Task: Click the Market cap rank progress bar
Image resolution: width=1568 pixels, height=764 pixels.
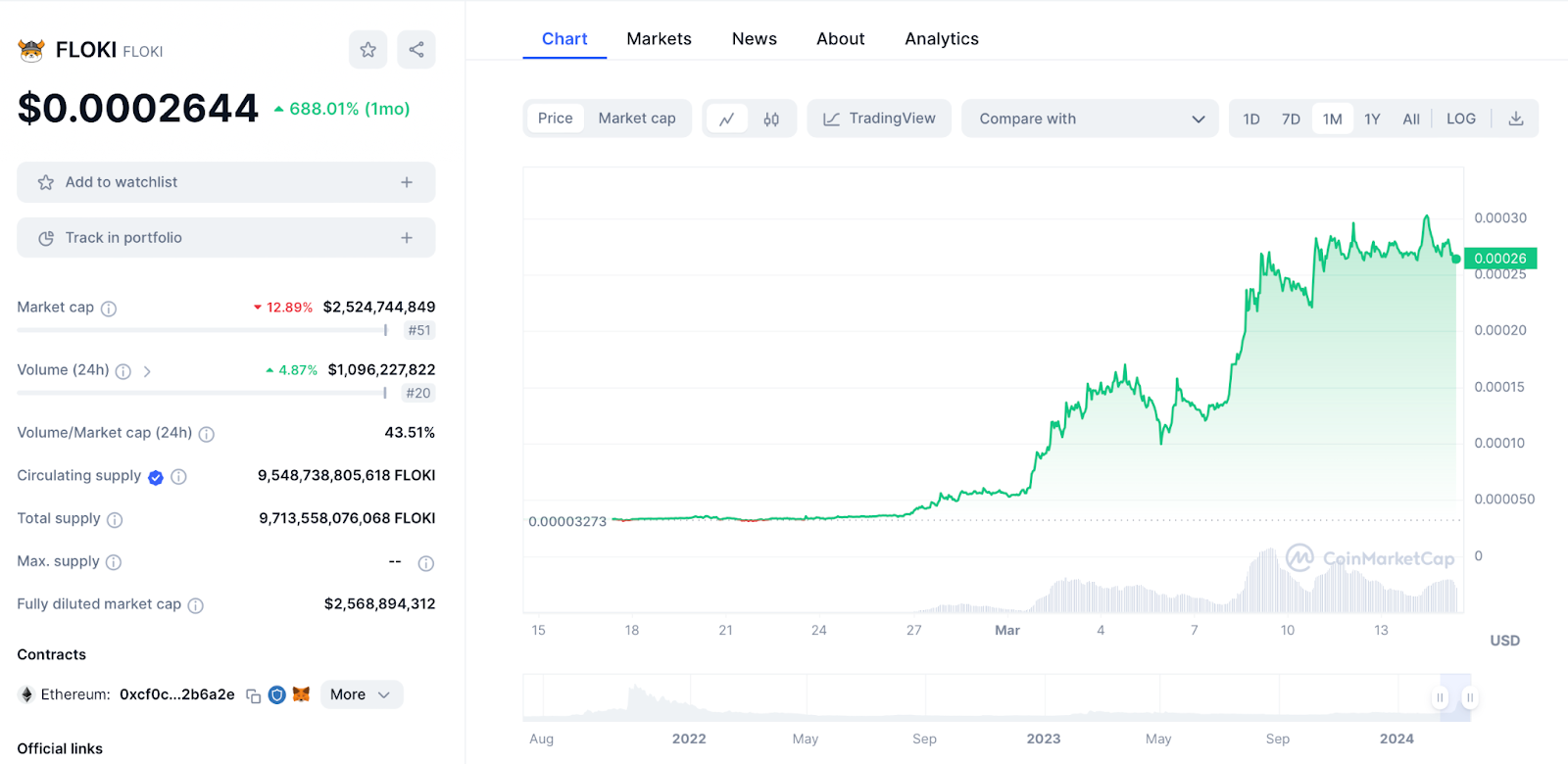Action: 202,331
